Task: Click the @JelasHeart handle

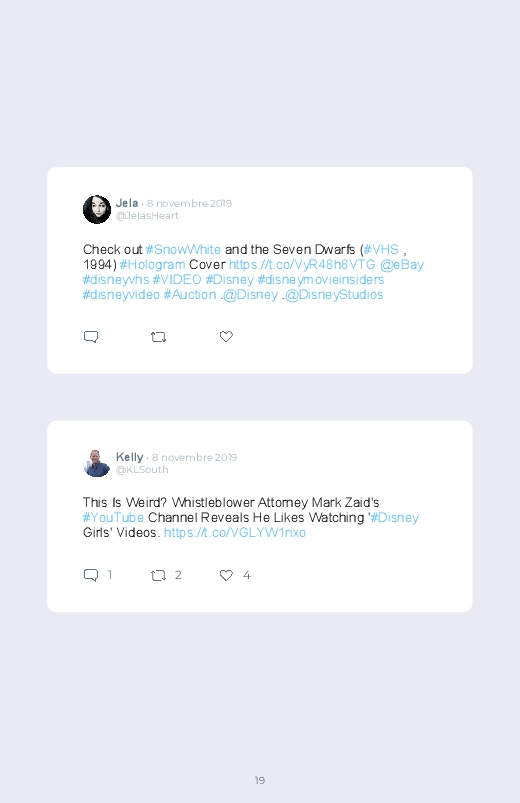Action: pos(147,216)
